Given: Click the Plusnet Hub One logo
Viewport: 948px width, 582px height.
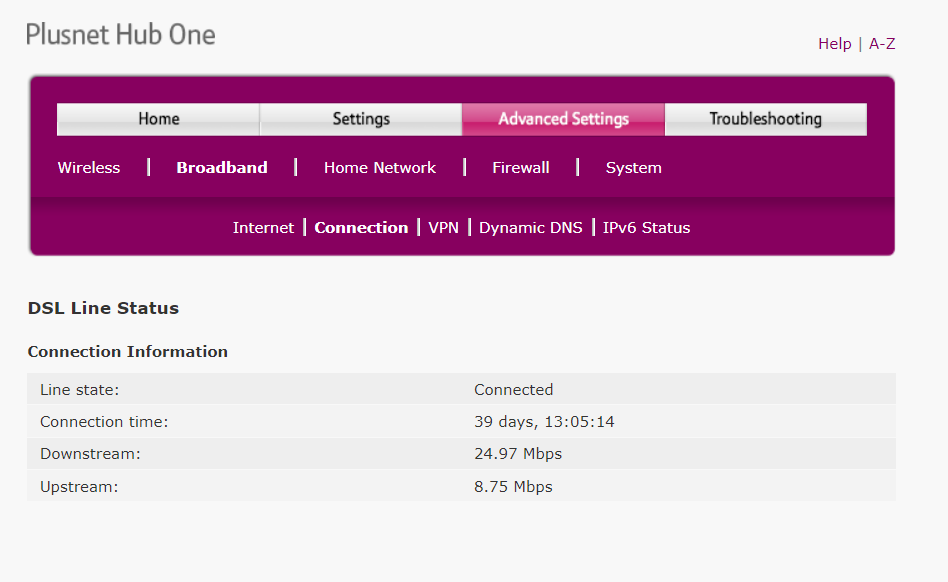Looking at the screenshot, I should (121, 35).
